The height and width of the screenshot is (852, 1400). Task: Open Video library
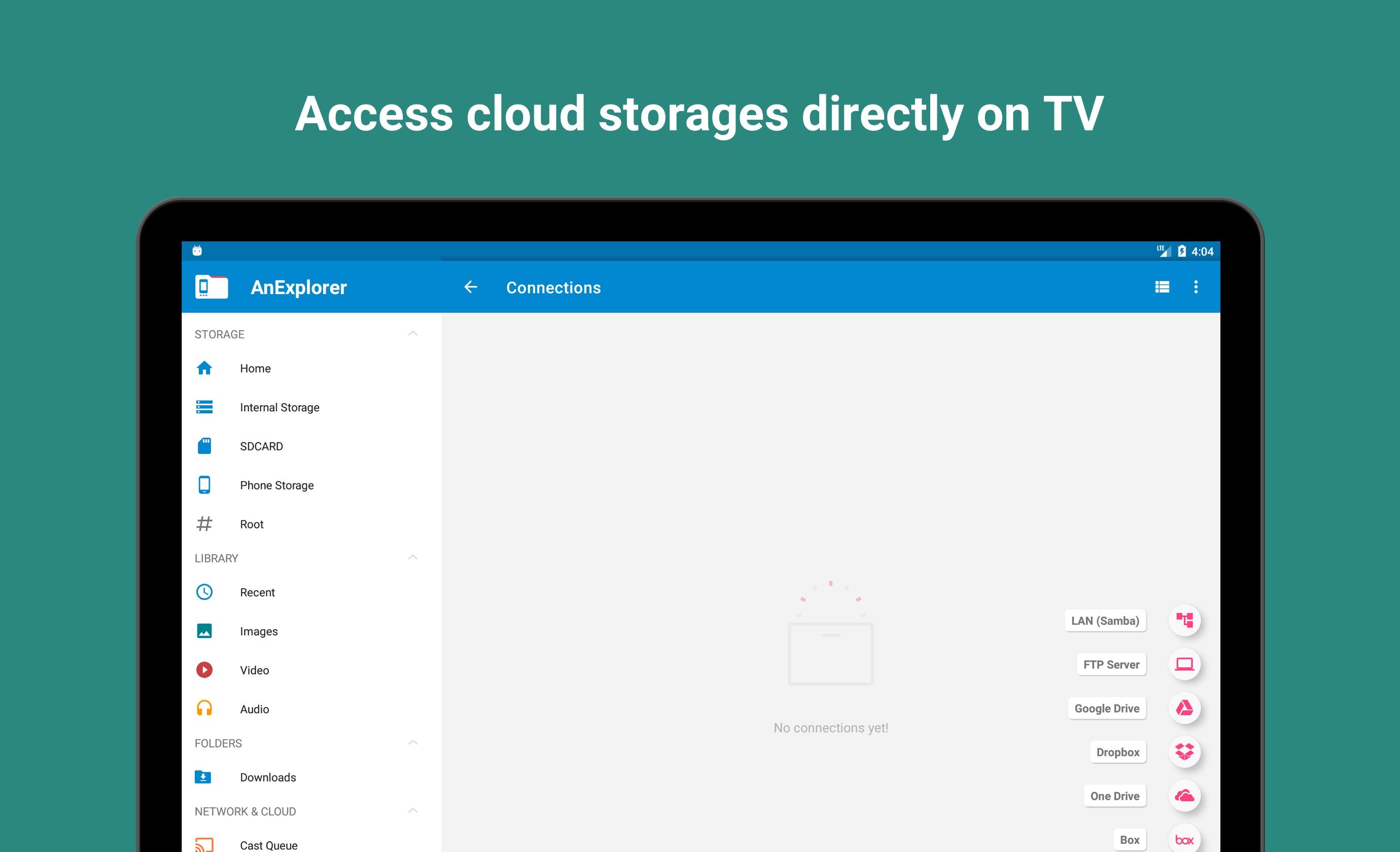pos(311,669)
